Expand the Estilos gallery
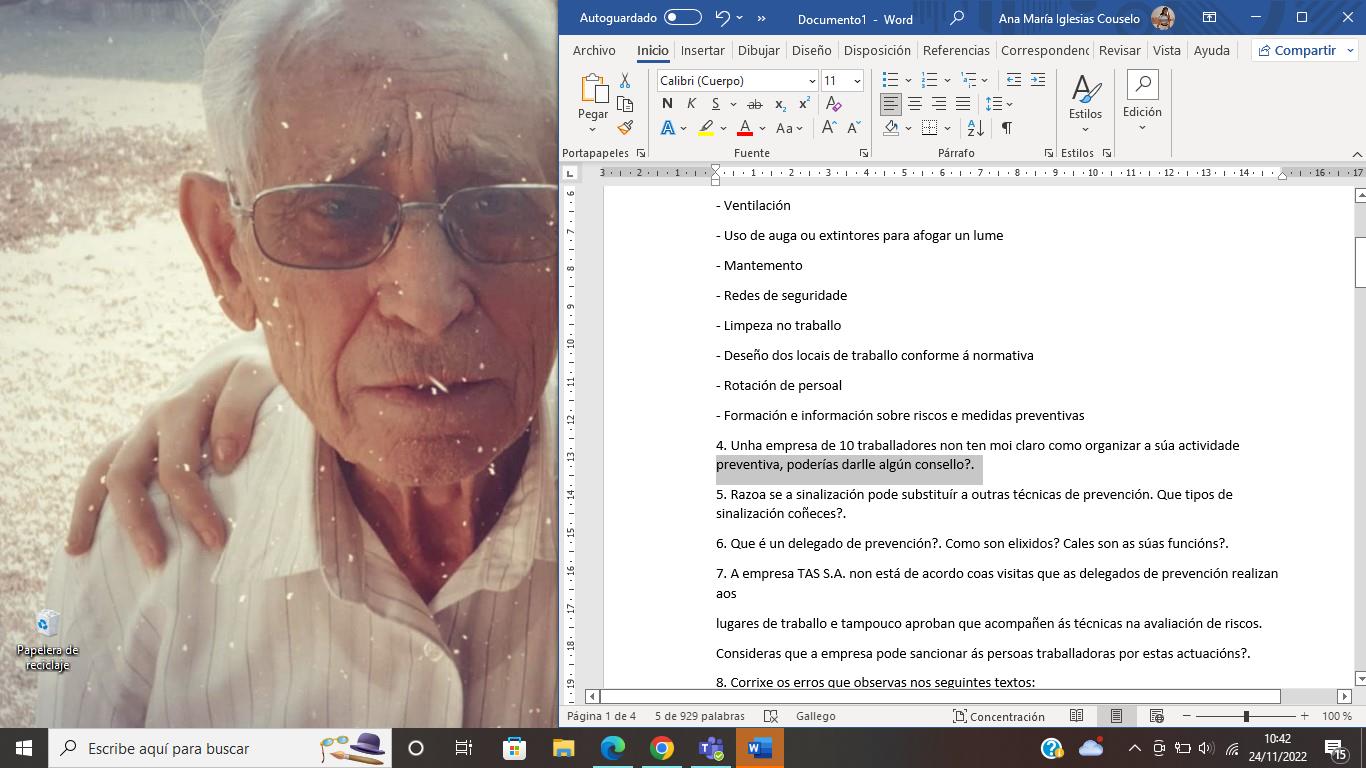This screenshot has width=1366, height=768. (x=1085, y=104)
